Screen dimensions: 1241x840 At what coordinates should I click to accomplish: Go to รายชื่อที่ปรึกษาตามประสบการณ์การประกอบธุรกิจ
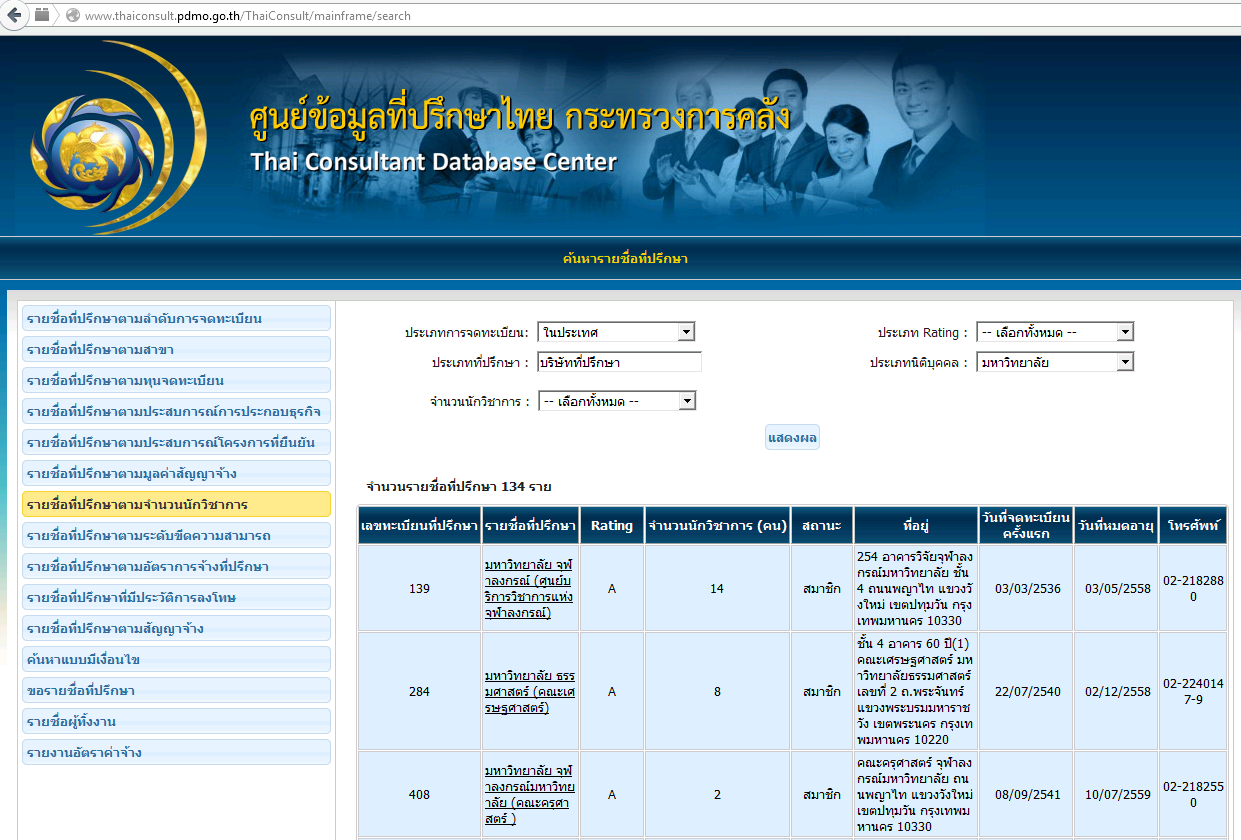tap(176, 412)
